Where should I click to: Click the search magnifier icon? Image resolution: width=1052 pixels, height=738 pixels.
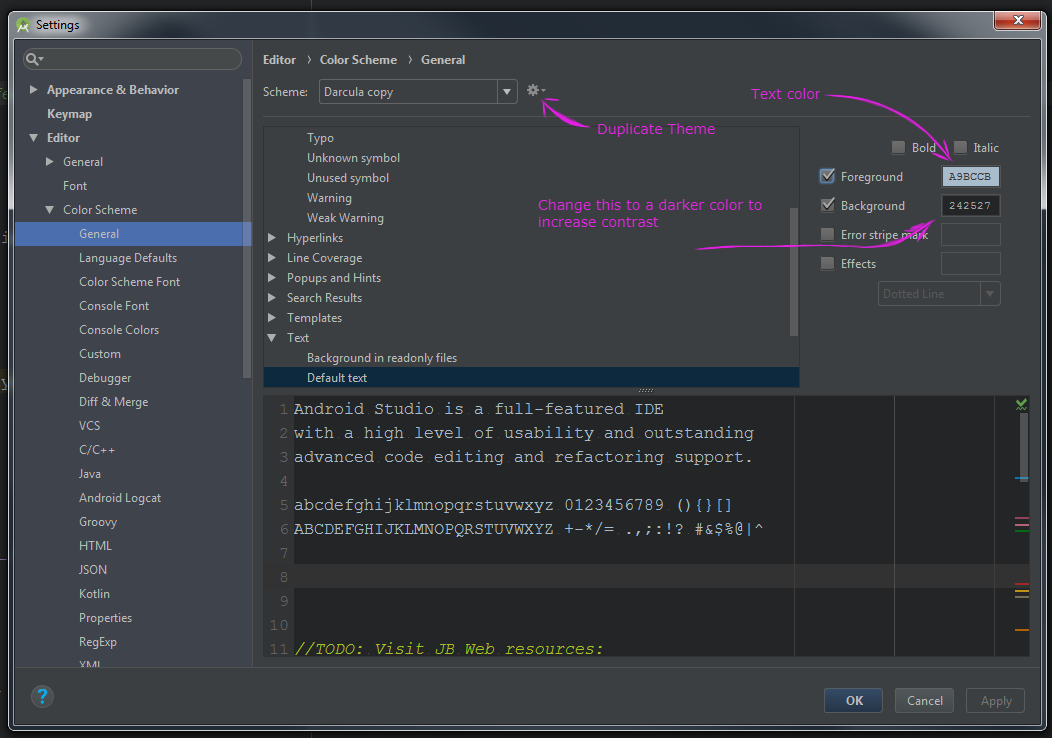[x=33, y=59]
